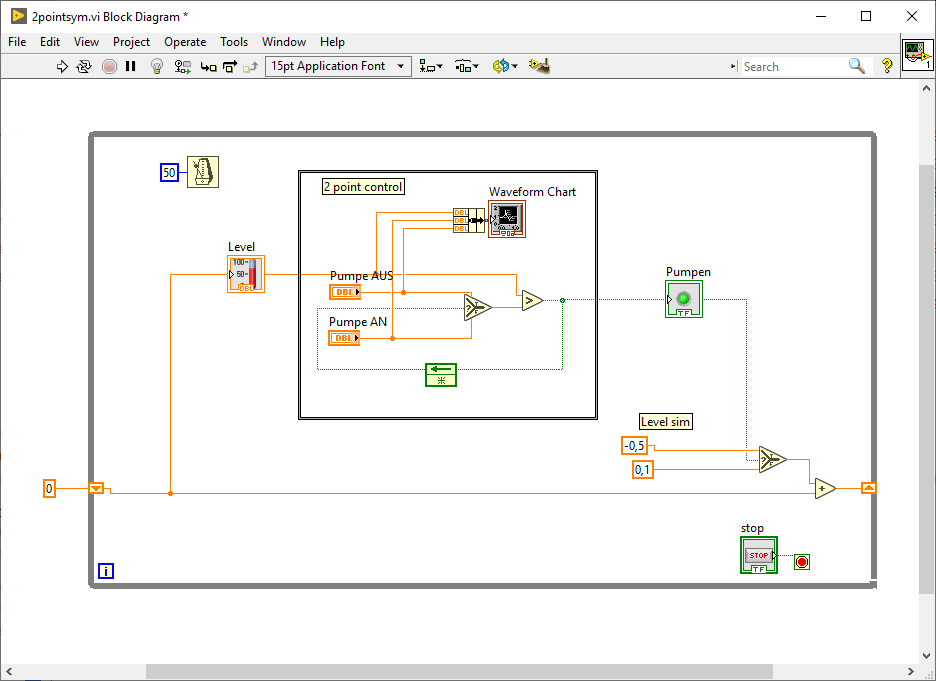Screen dimensions: 936x681
Task: Click the Level sim label
Action: click(x=666, y=421)
